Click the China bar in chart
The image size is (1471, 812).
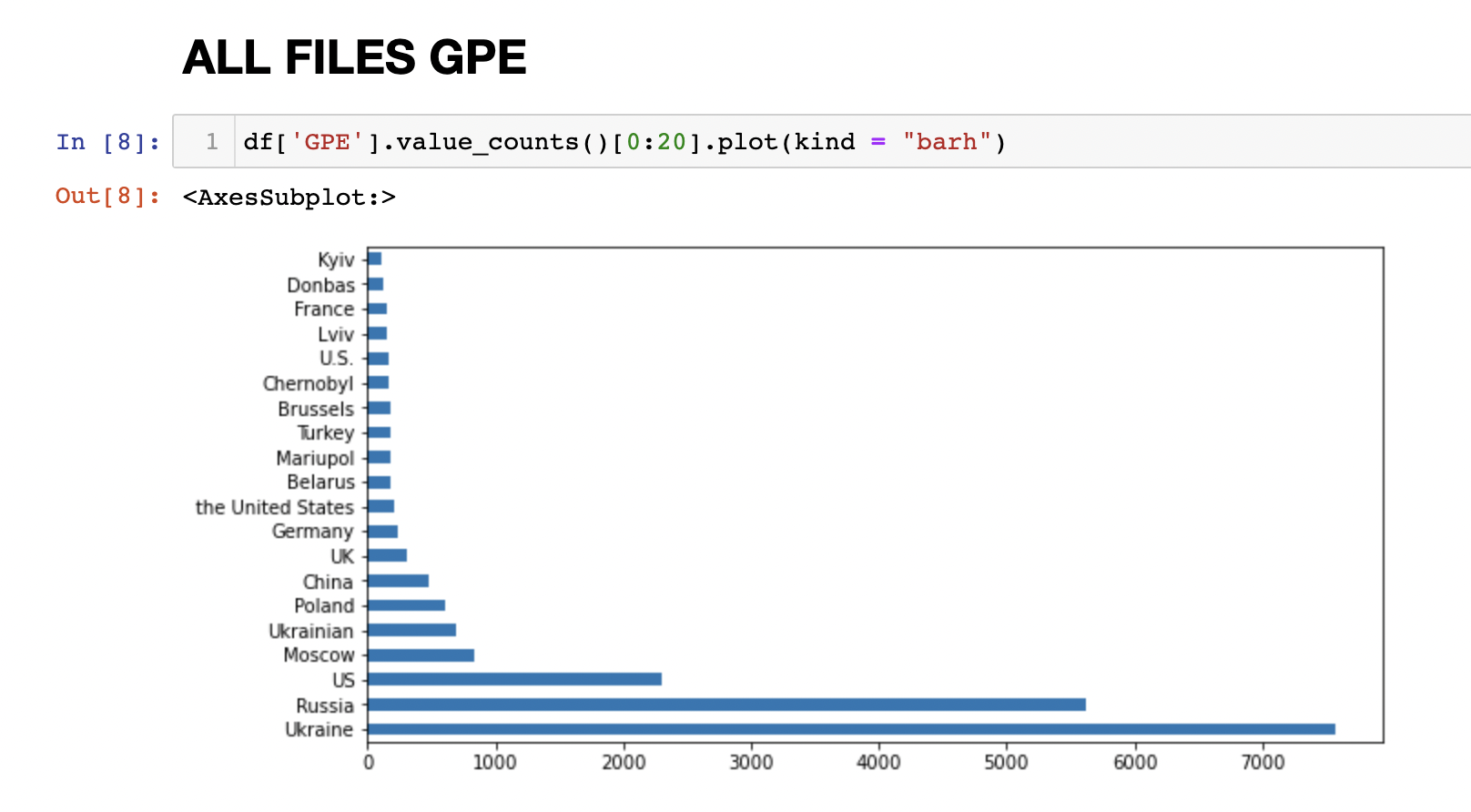pyautogui.click(x=398, y=581)
